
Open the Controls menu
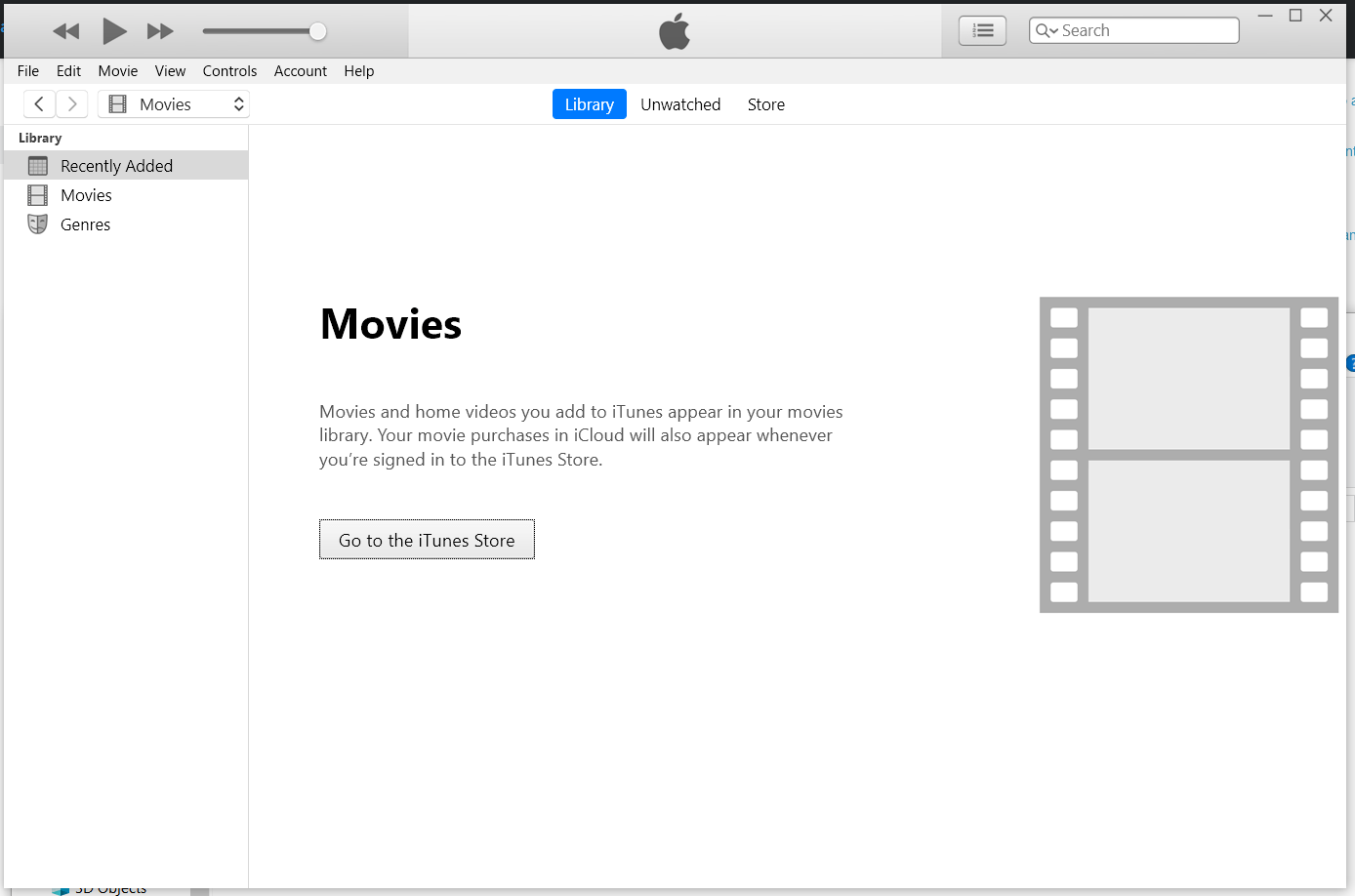pyautogui.click(x=229, y=70)
